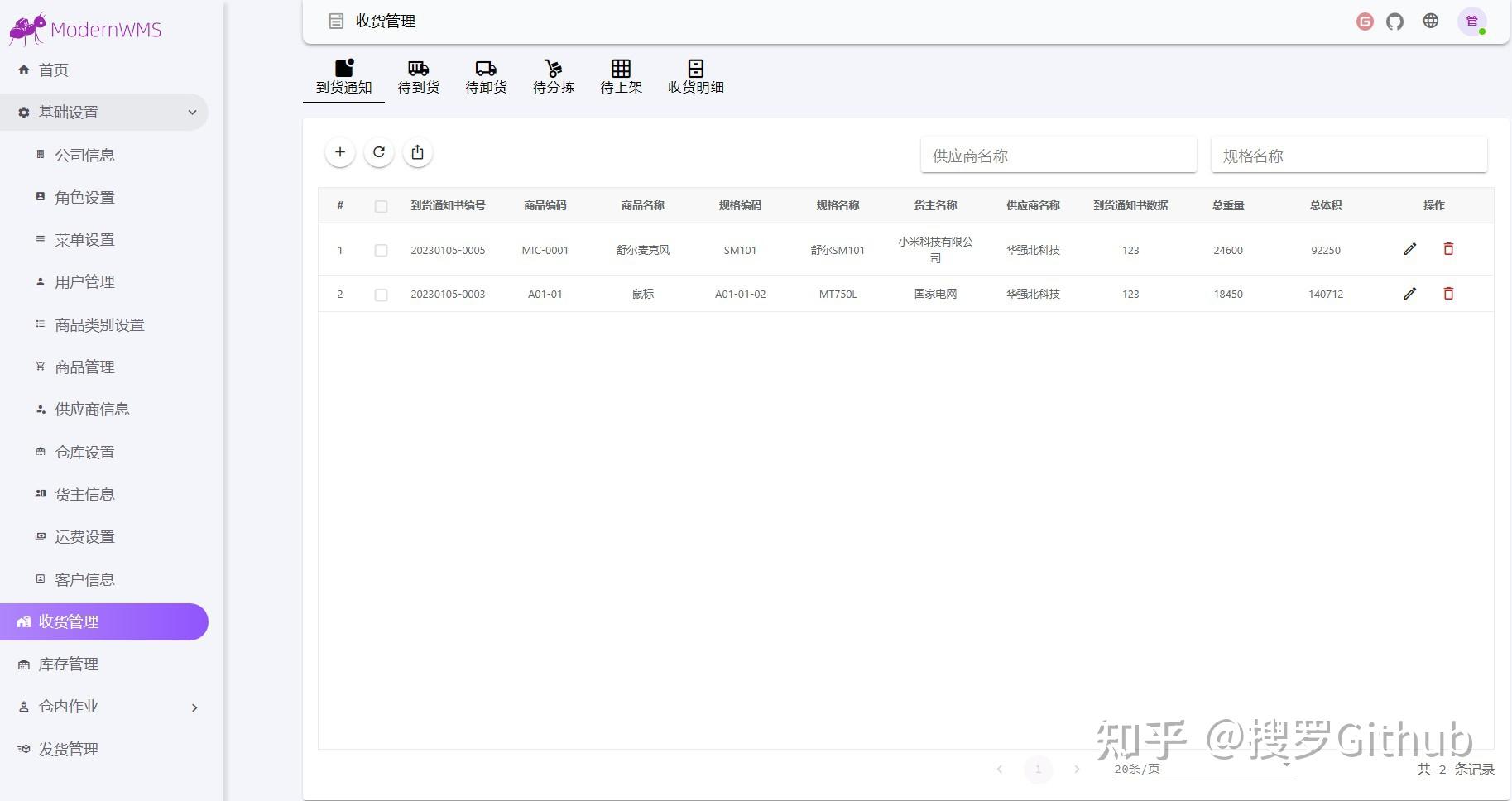Go to 商品管理 from the sidebar

coord(84,367)
